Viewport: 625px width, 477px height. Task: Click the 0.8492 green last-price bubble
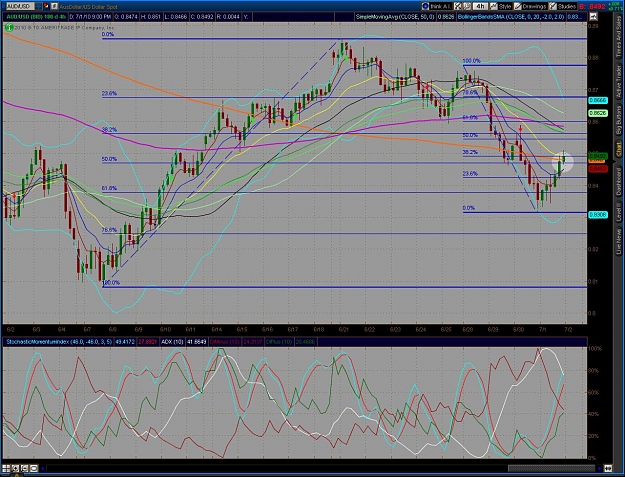pos(598,156)
